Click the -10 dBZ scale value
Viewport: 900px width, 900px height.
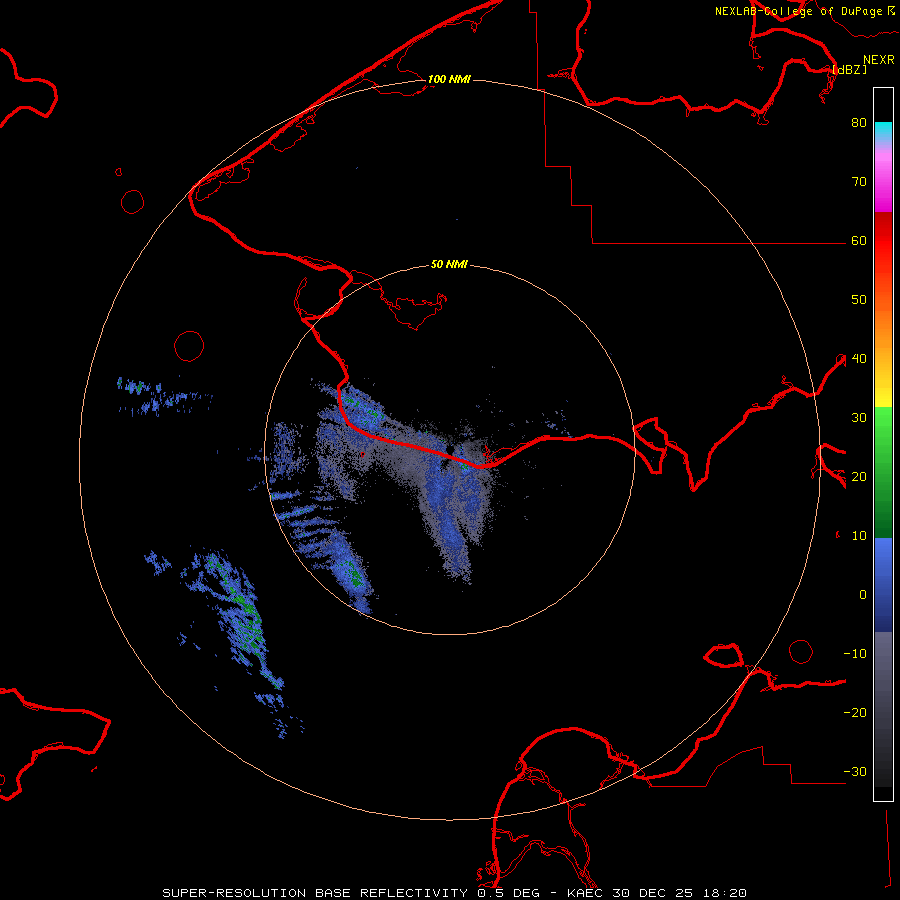[x=855, y=653]
